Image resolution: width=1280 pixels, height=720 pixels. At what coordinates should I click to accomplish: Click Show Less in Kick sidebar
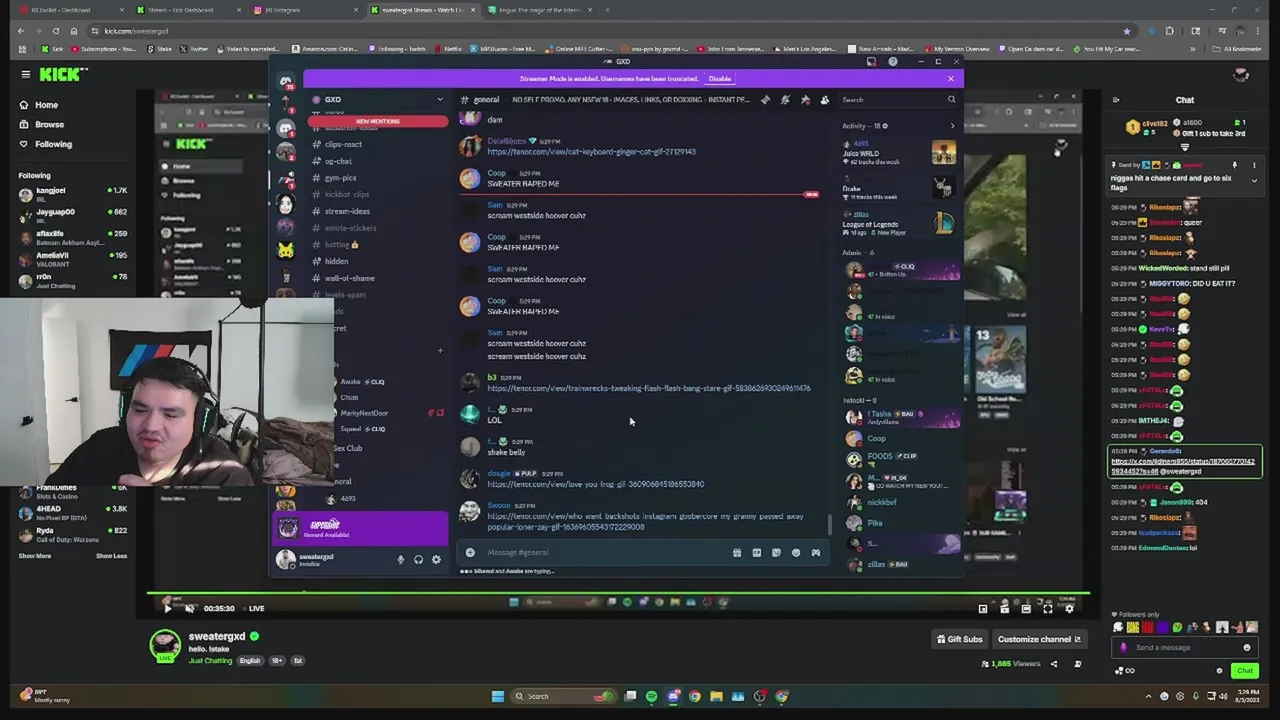coord(111,556)
